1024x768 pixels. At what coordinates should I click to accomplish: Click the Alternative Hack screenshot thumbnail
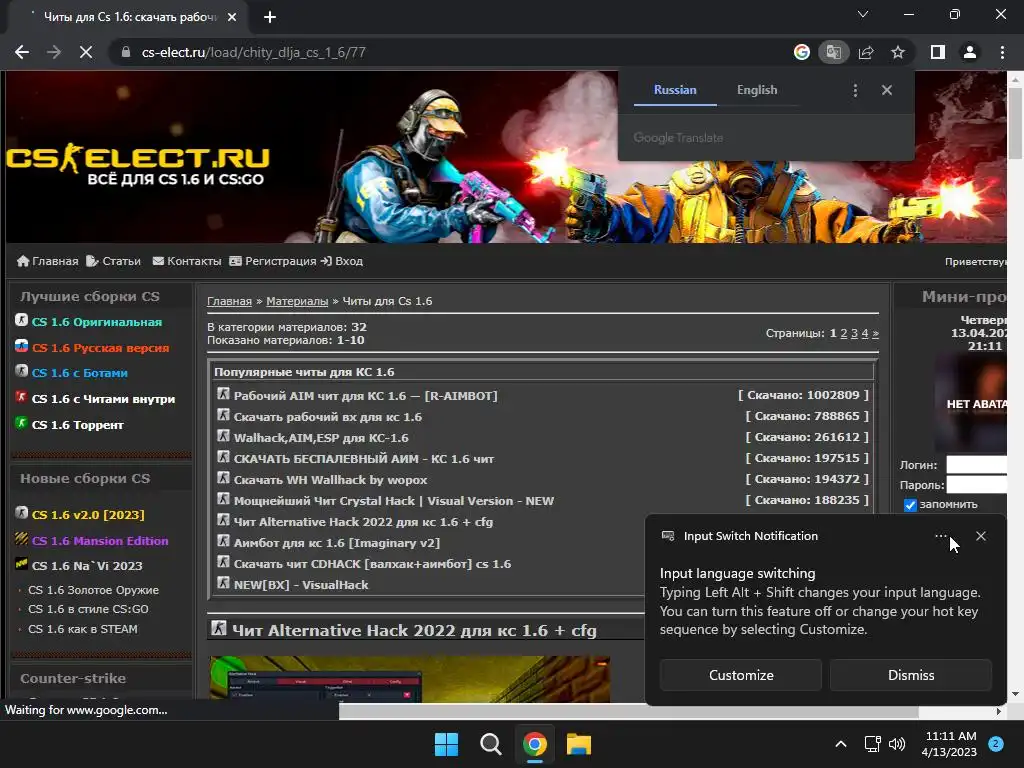pyautogui.click(x=410, y=679)
